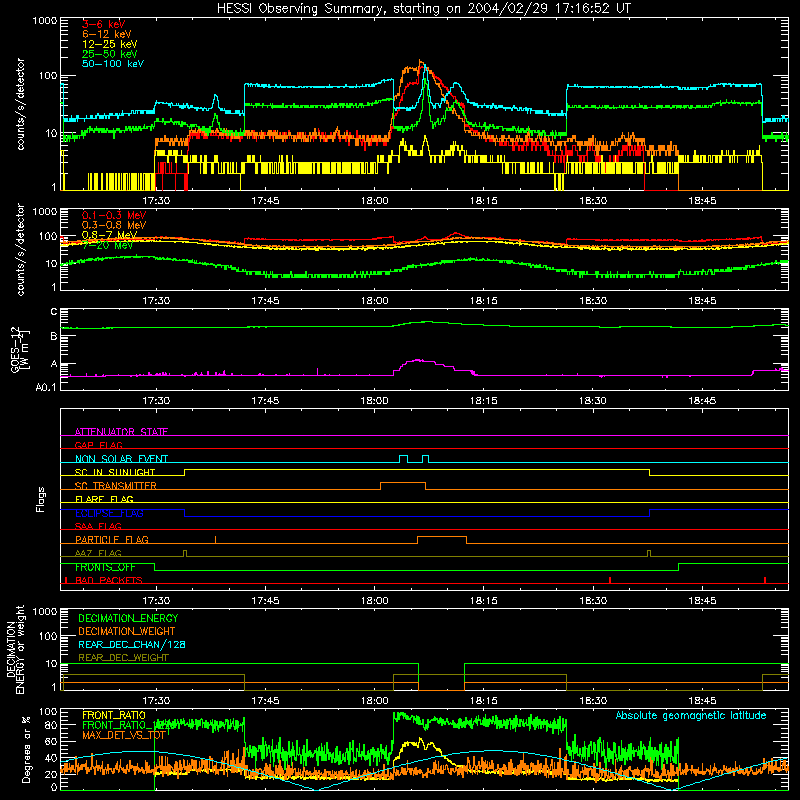The image size is (800, 800).
Task: Click the MAX_DET_VS_TOT legend label
Action: click(x=124, y=735)
